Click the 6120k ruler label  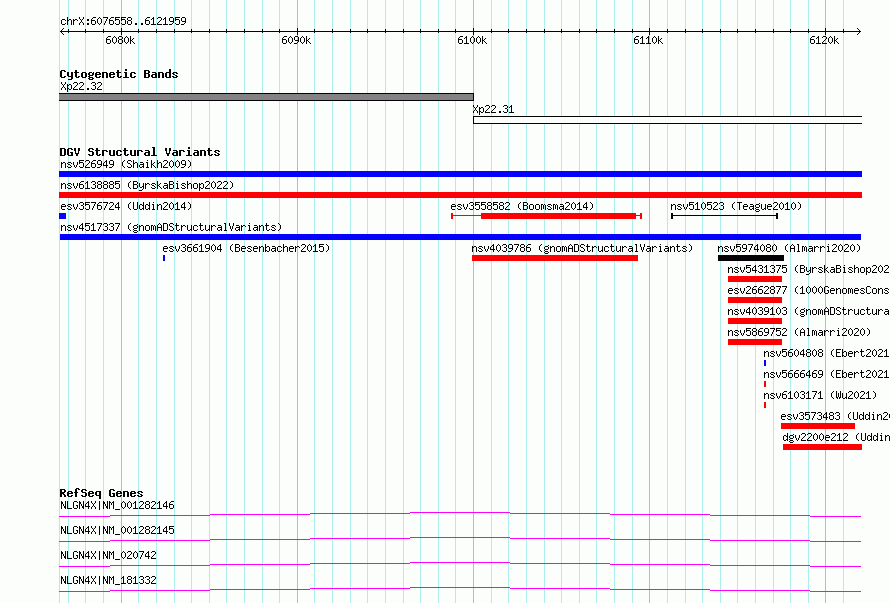824,40
